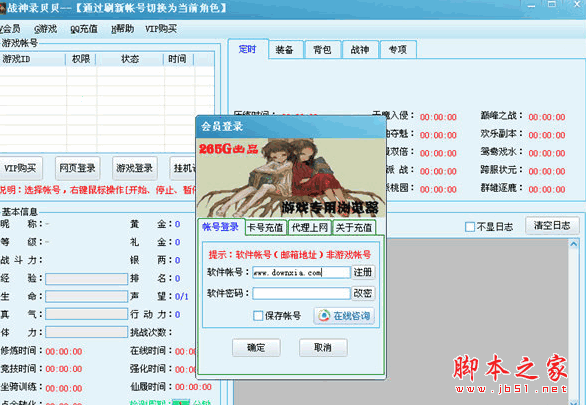Select the 代理上网 tab
Screen dimensions: 586x405
pos(309,228)
